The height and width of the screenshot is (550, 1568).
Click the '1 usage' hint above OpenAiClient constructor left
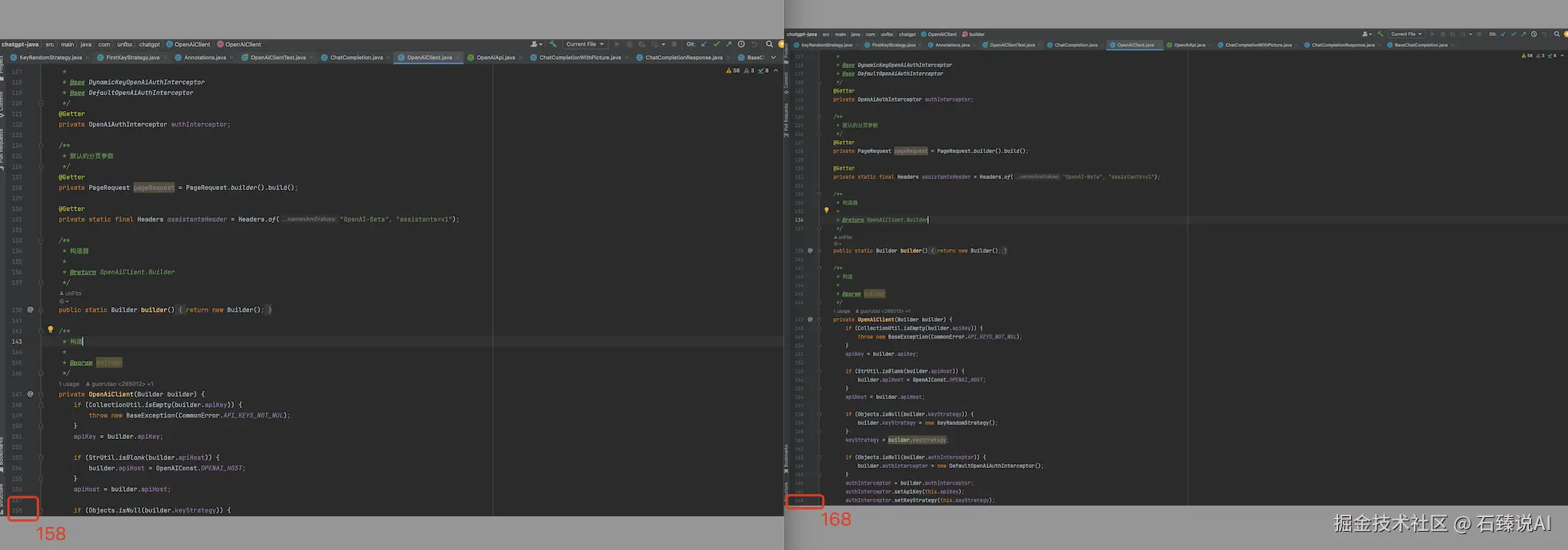pos(69,384)
